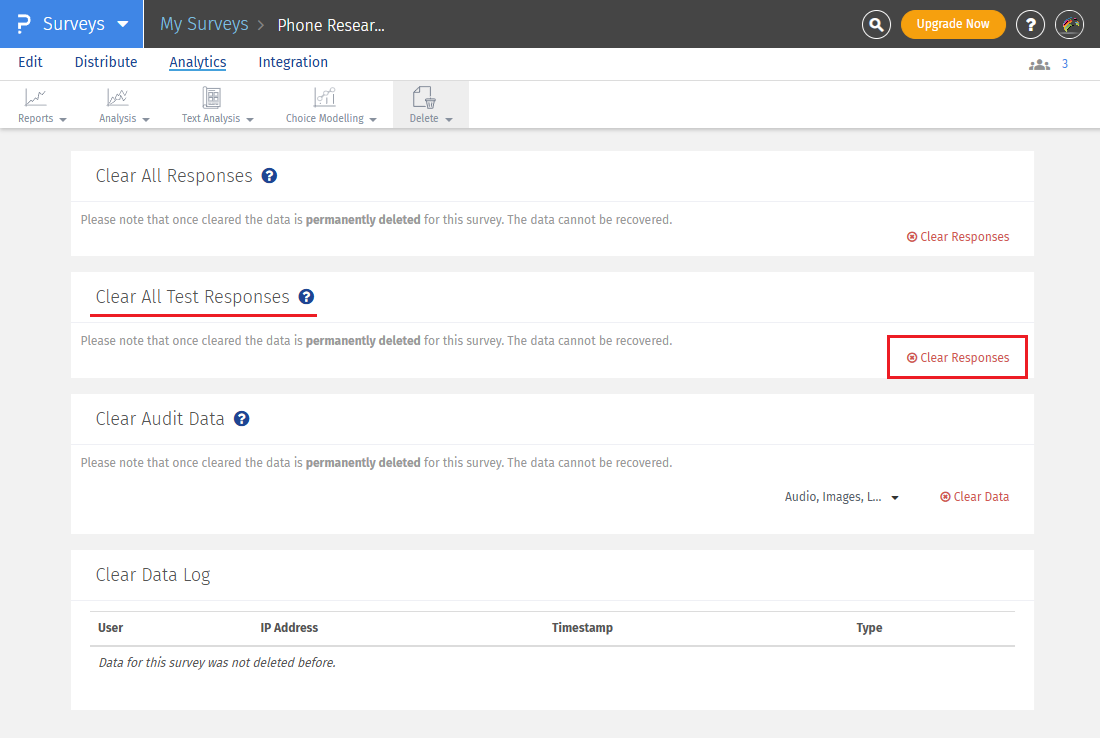
Task: Switch to the Integration tab
Action: click(293, 62)
